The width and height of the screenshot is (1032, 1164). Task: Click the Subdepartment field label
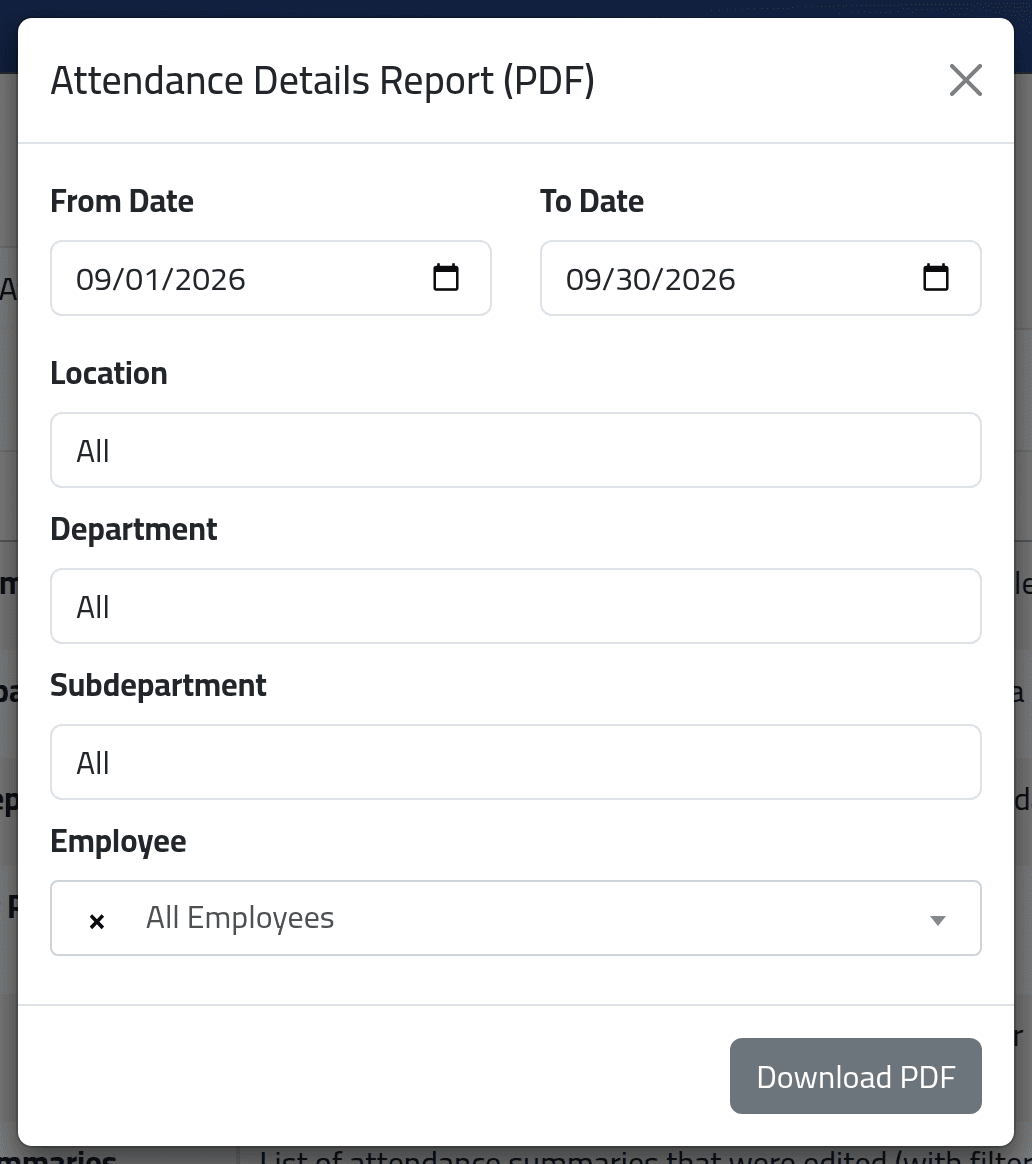click(158, 685)
